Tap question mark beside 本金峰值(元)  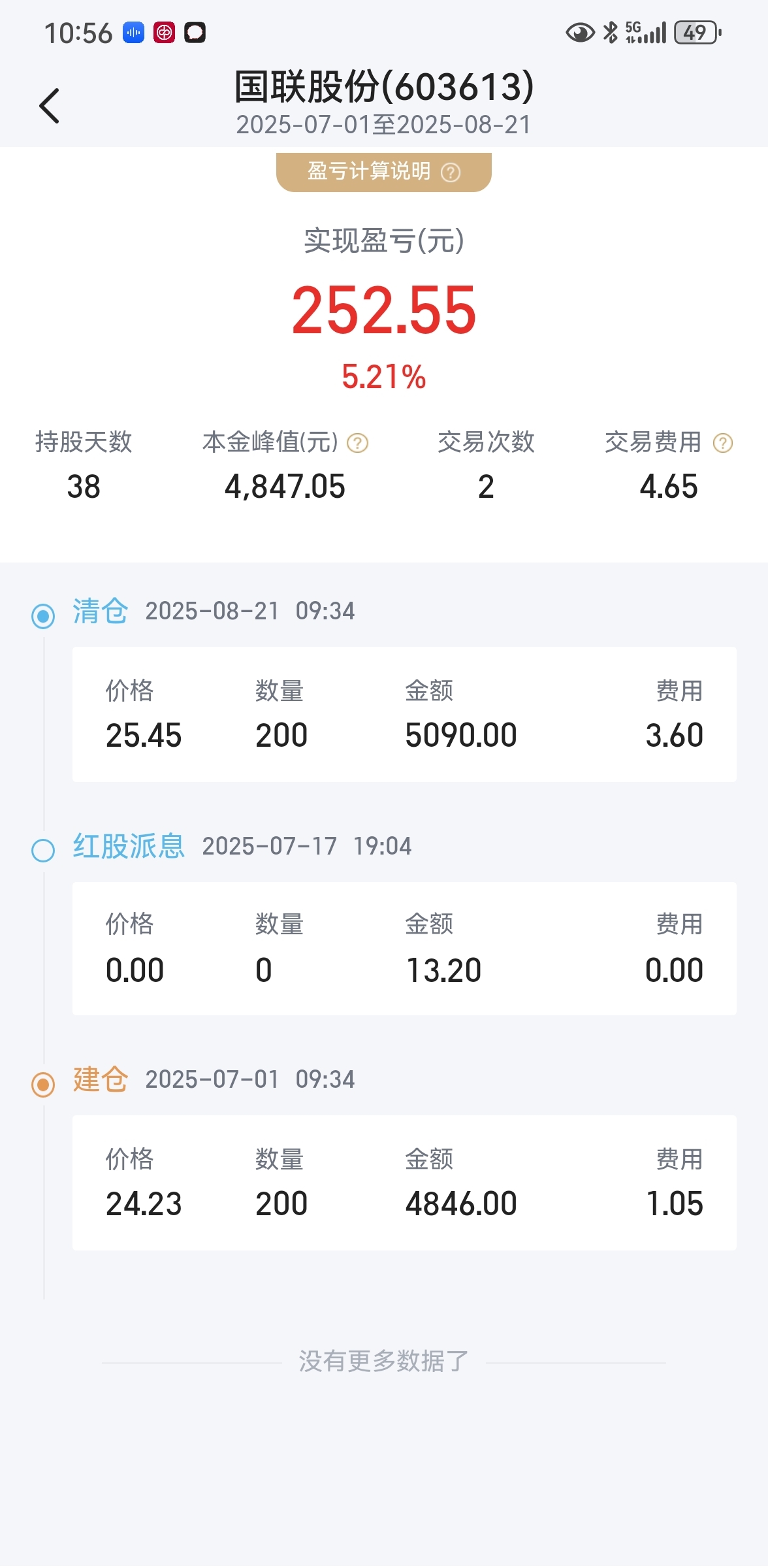357,443
